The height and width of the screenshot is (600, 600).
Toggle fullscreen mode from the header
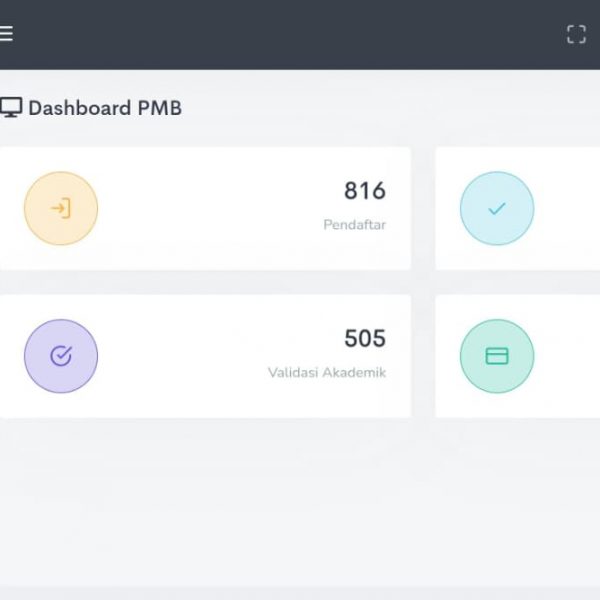point(576,35)
